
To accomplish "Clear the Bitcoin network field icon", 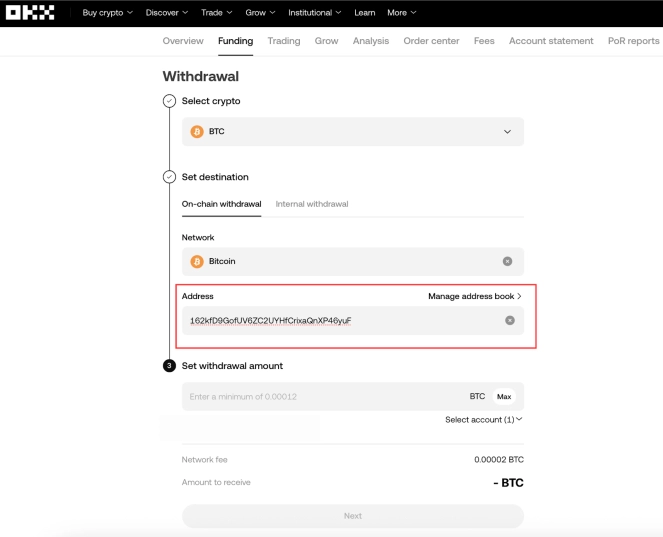I will click(507, 261).
